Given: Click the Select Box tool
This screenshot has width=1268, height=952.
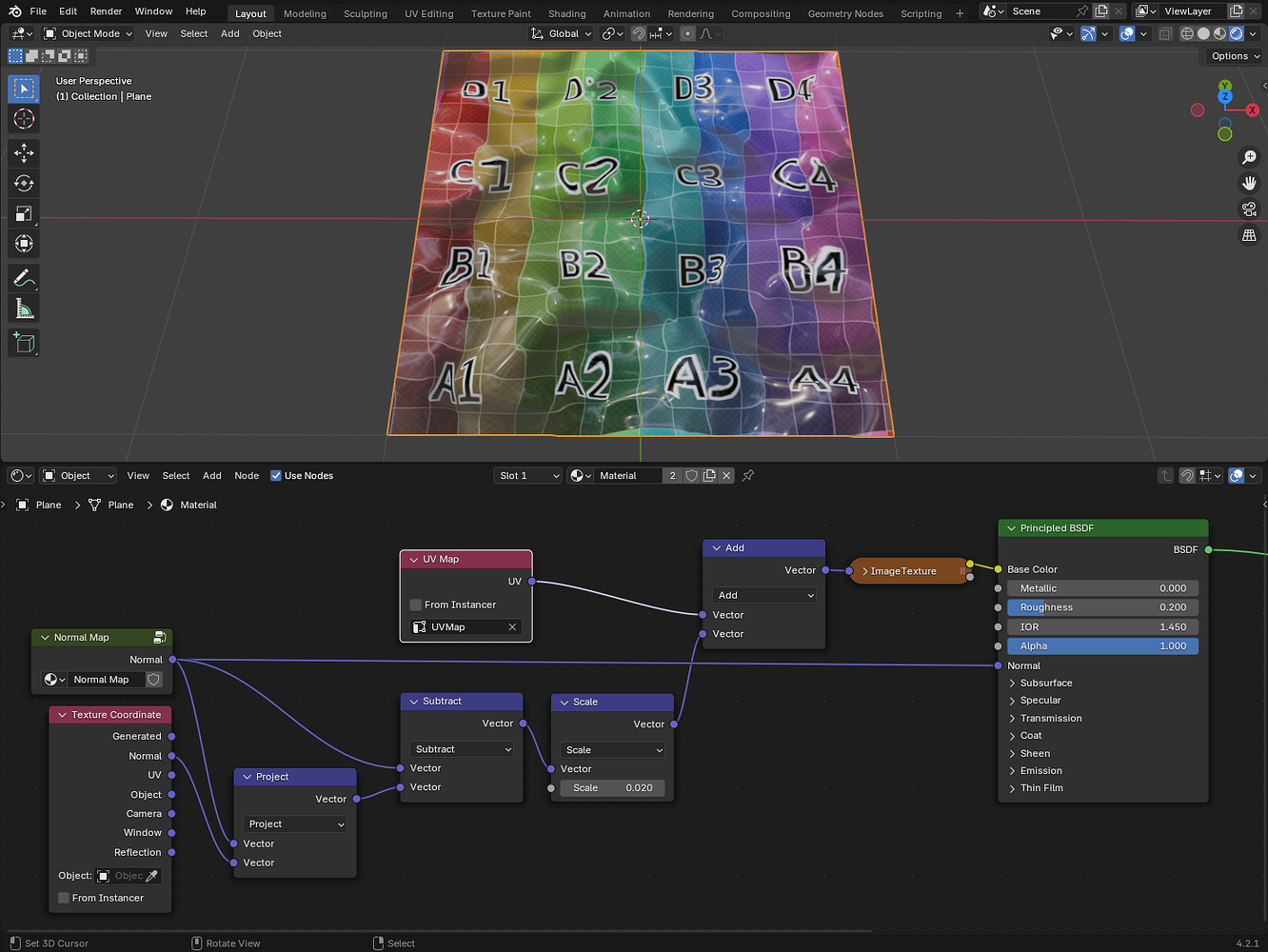Looking at the screenshot, I should (x=24, y=89).
